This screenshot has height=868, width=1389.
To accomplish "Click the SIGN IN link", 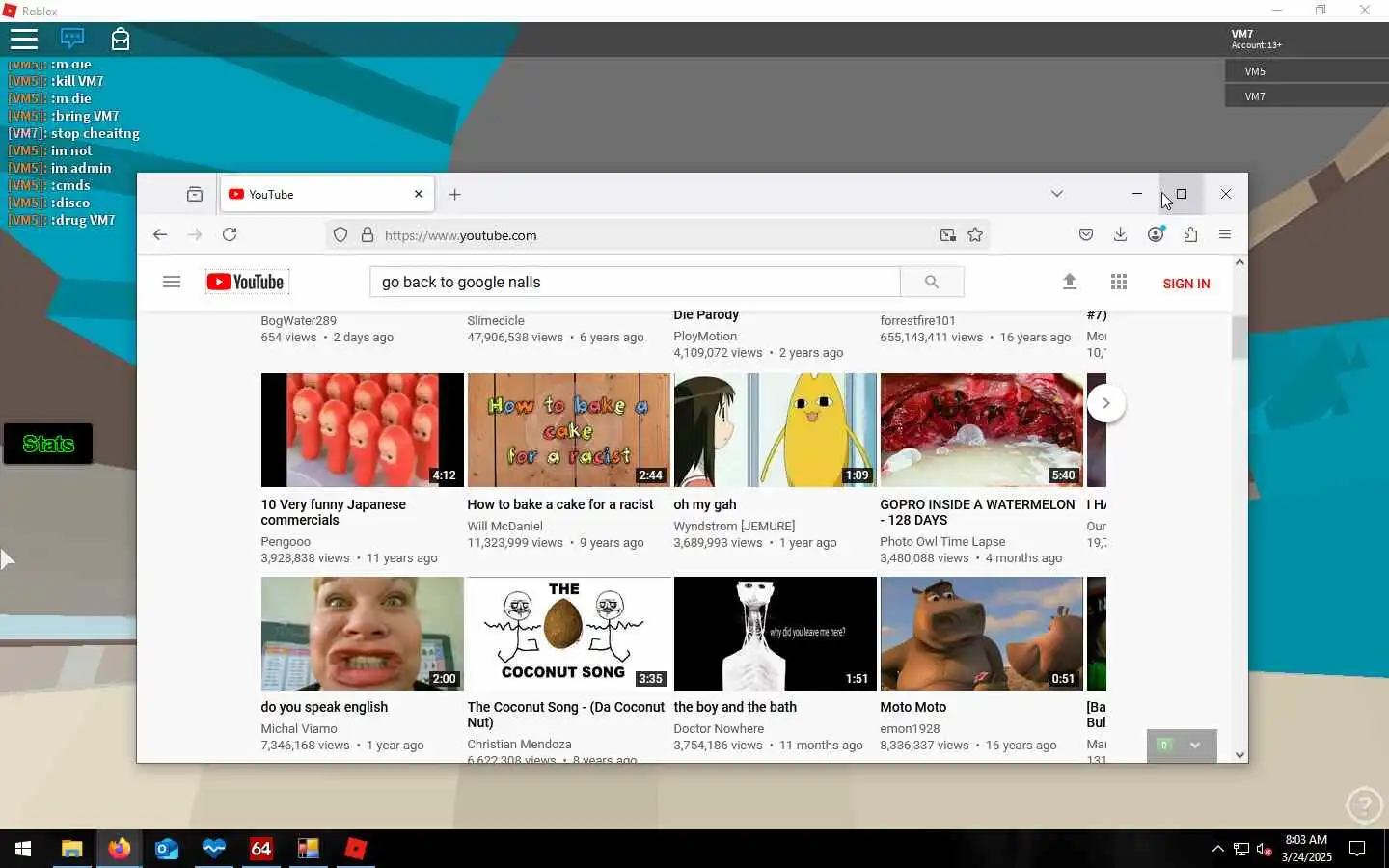I will pos(1186,284).
